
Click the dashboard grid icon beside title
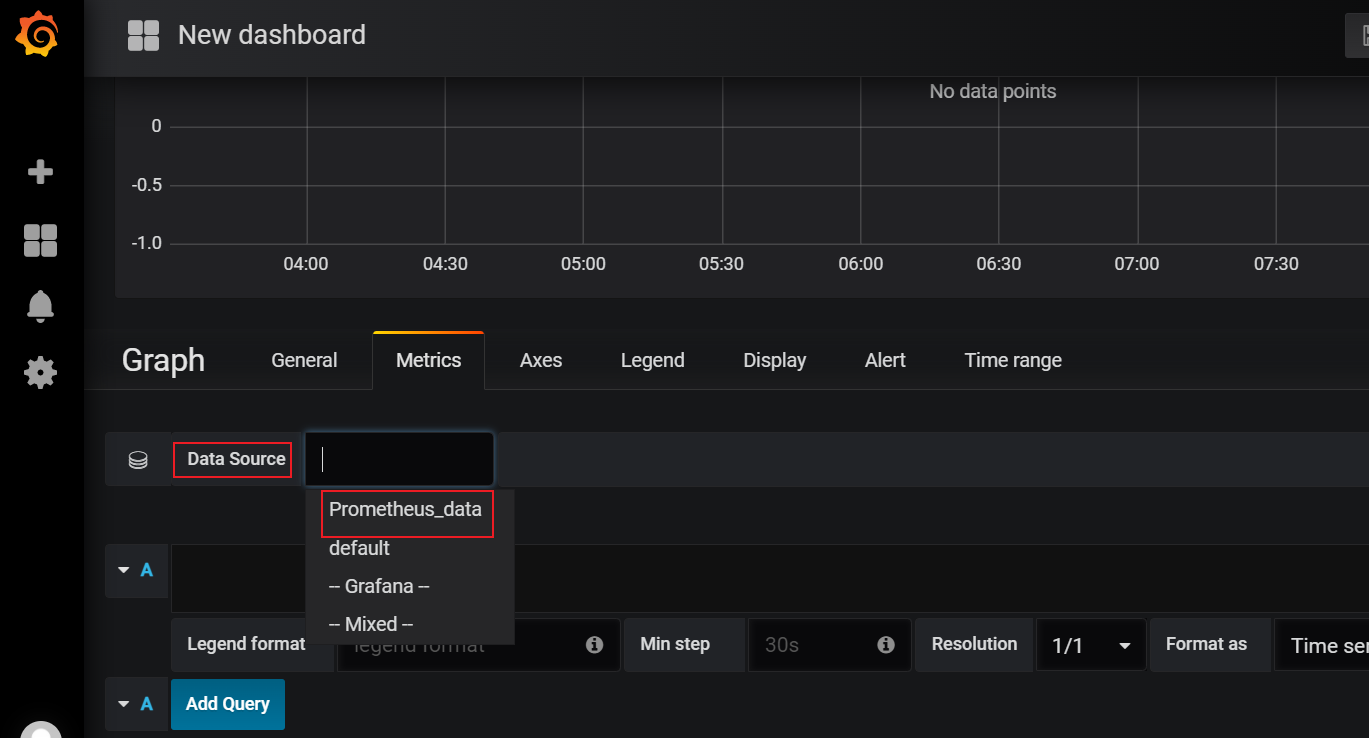144,35
